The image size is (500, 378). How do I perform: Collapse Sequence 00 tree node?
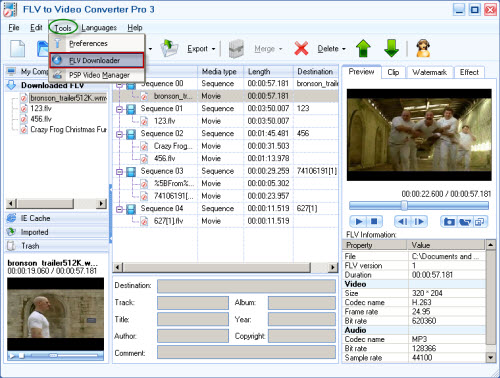click(x=119, y=85)
